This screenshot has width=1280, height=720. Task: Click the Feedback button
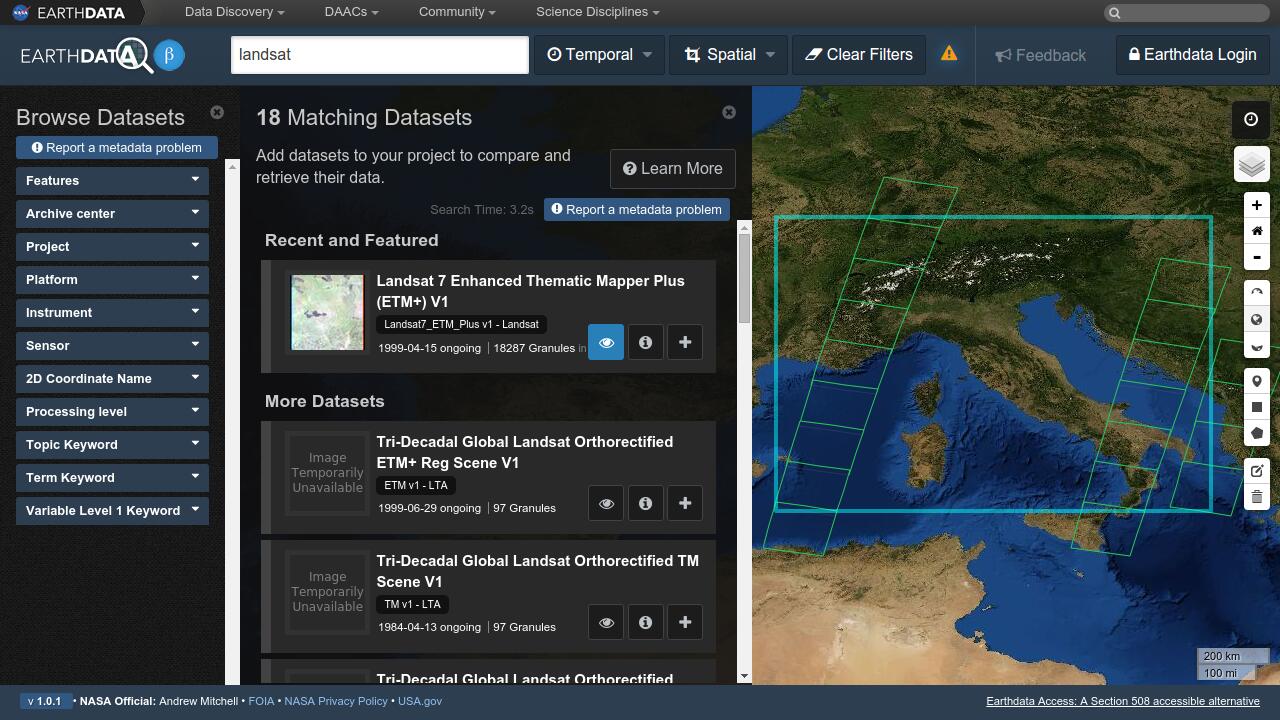(1041, 55)
